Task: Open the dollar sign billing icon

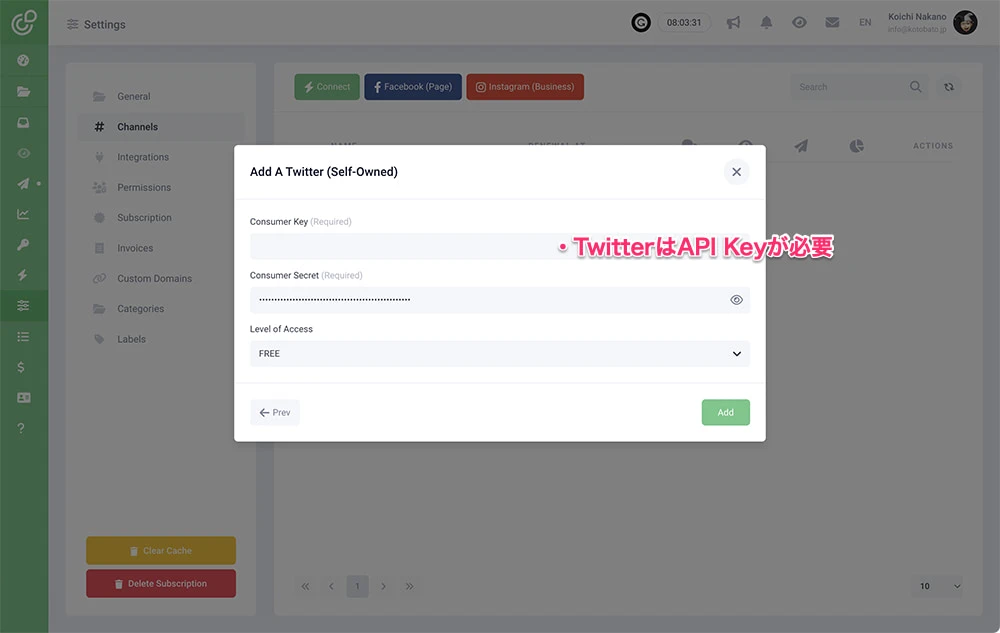Action: click(21, 367)
